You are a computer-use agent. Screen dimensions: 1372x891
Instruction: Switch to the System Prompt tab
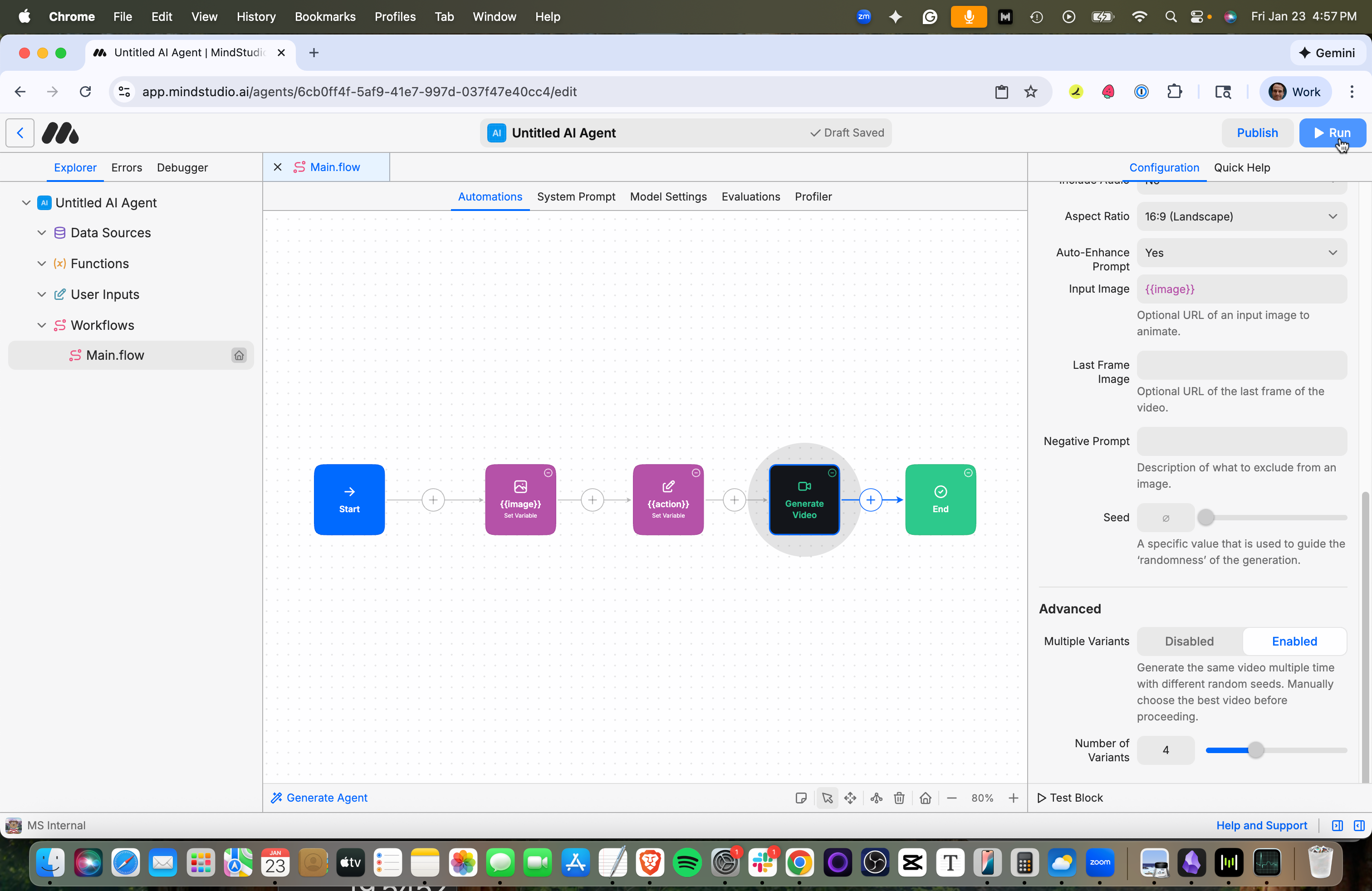[576, 196]
